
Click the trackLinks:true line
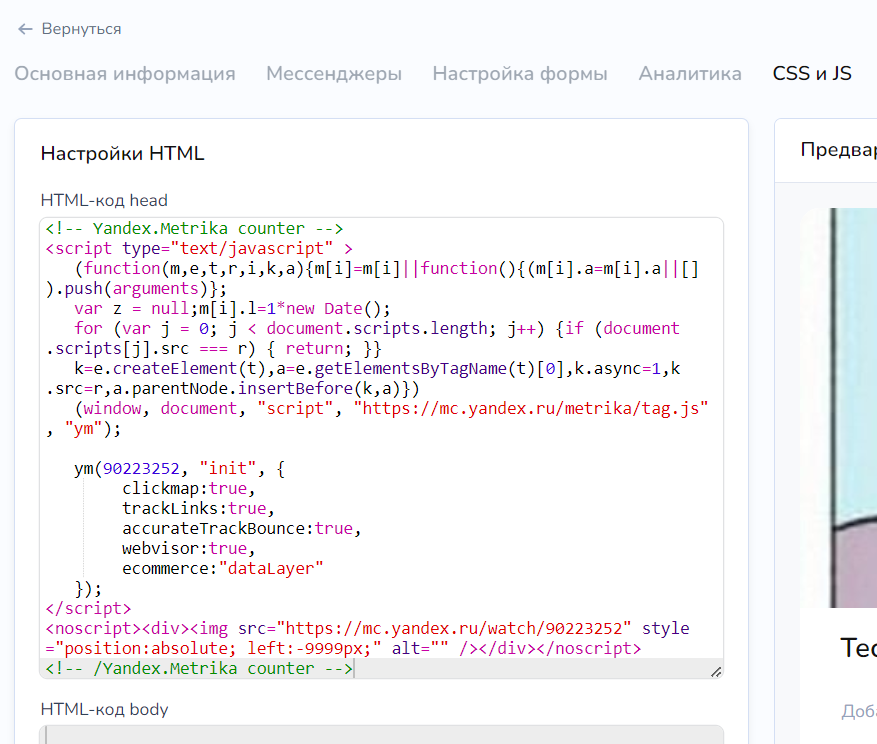click(198, 508)
